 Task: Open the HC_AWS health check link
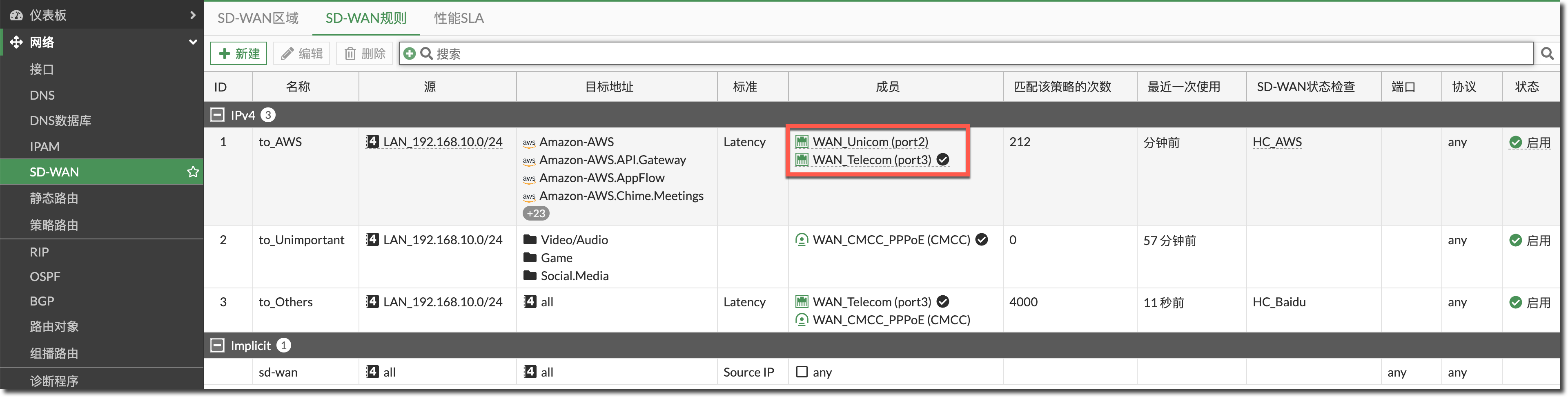[x=1277, y=142]
